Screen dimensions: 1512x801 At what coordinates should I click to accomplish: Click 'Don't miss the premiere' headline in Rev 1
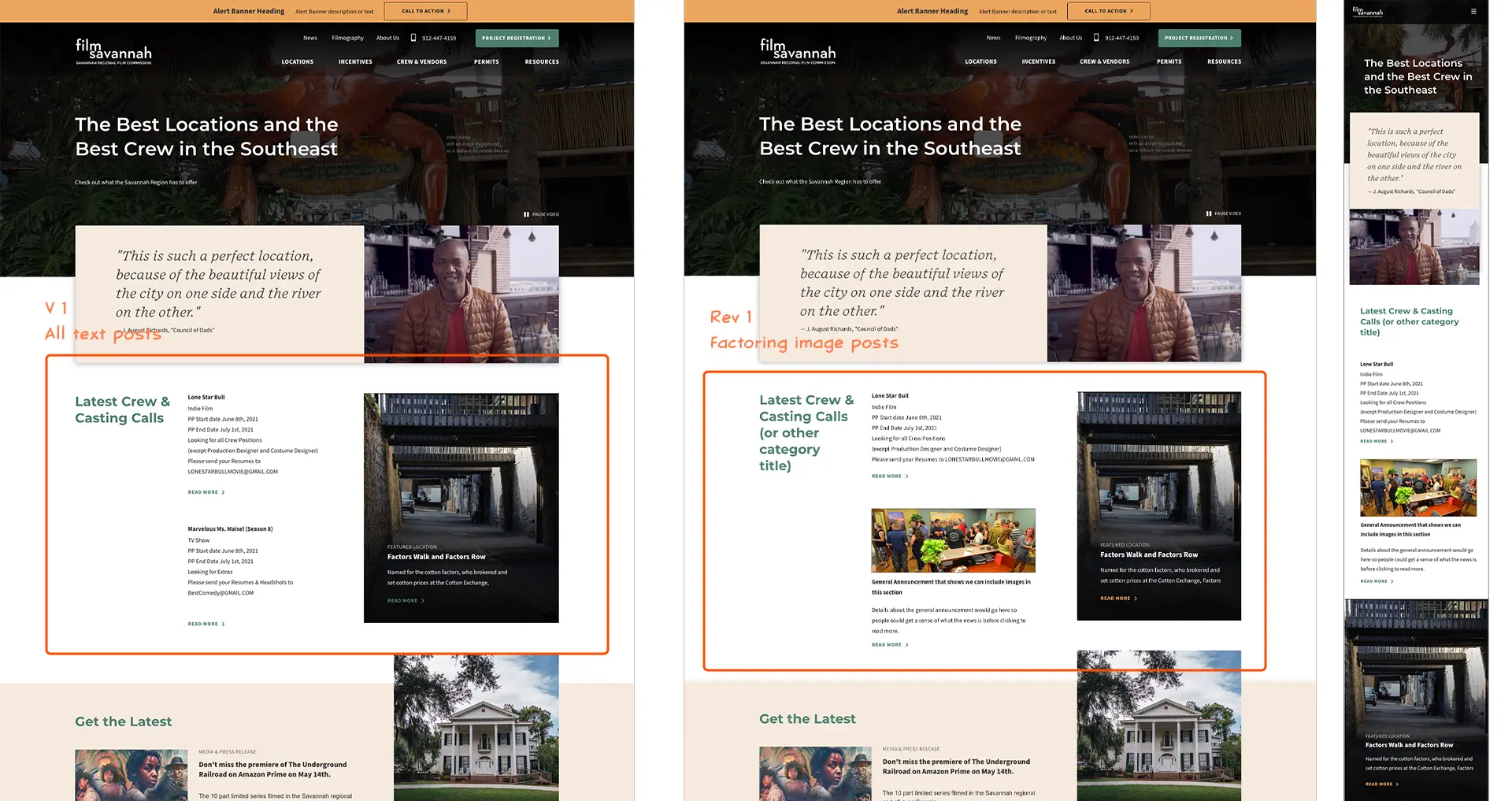click(956, 766)
